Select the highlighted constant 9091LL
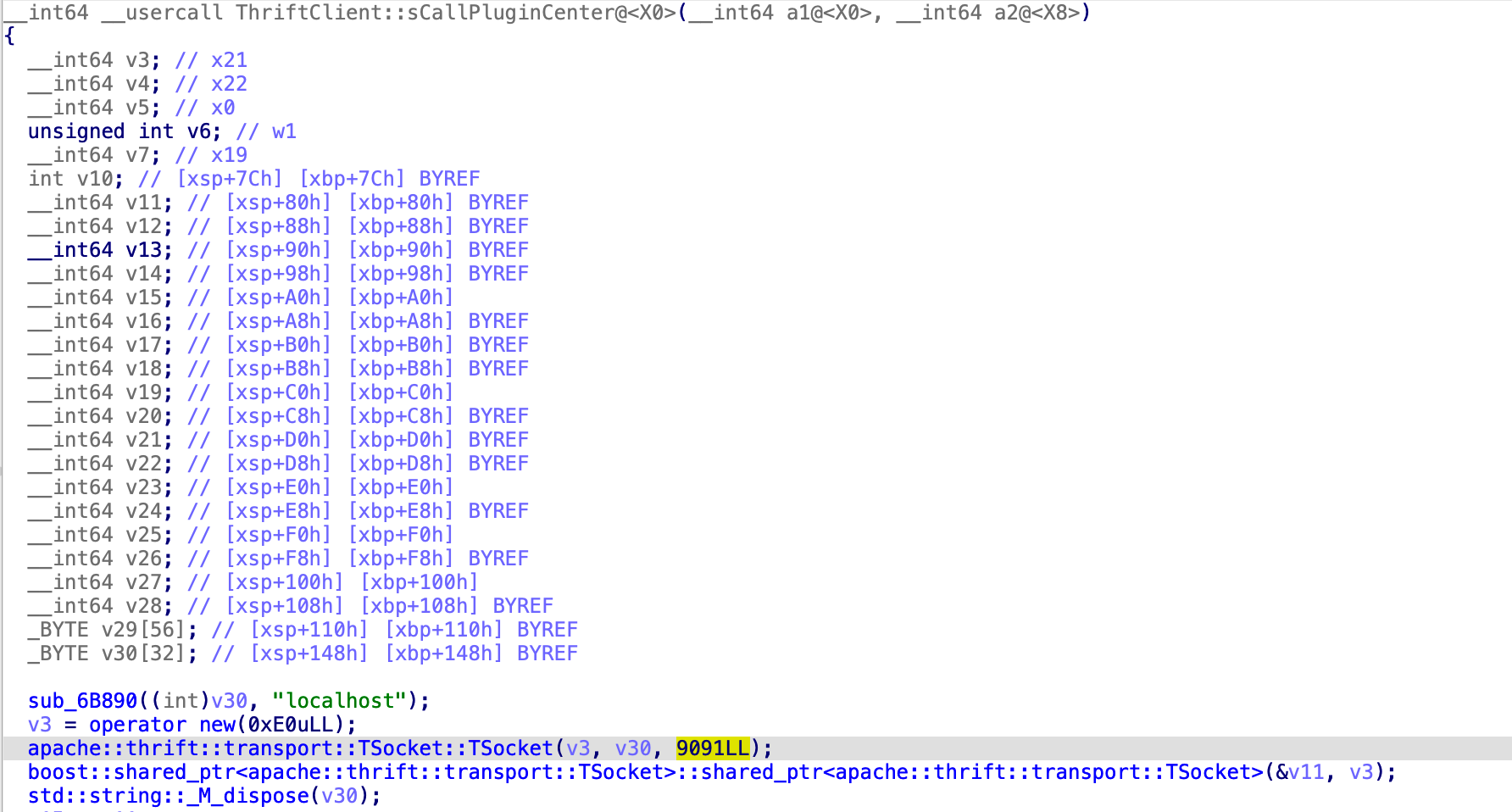Screen dimensions: 1512x812 (713, 748)
